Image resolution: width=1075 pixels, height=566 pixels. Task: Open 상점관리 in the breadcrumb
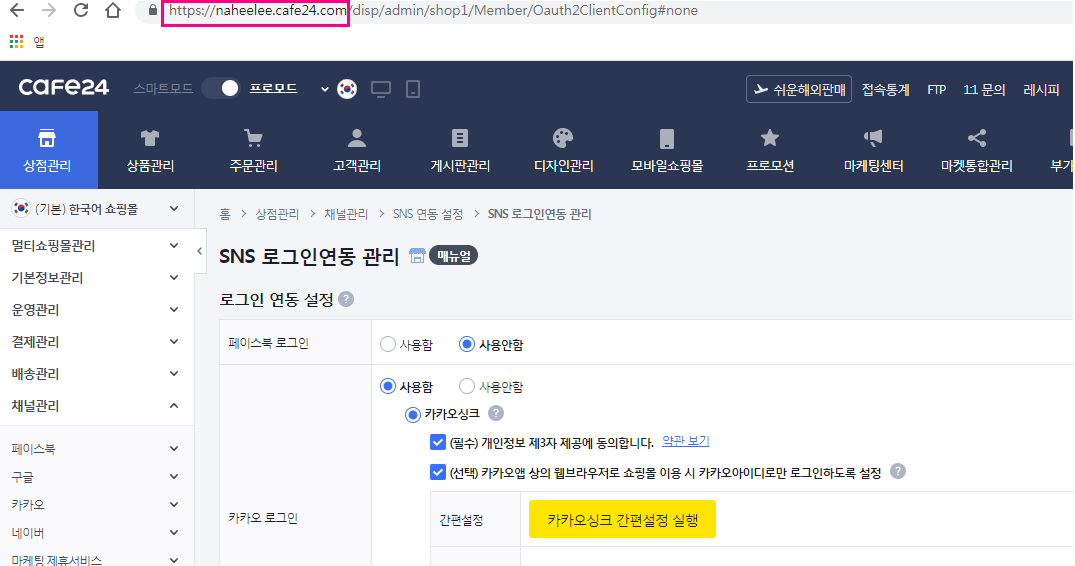pyautogui.click(x=277, y=214)
